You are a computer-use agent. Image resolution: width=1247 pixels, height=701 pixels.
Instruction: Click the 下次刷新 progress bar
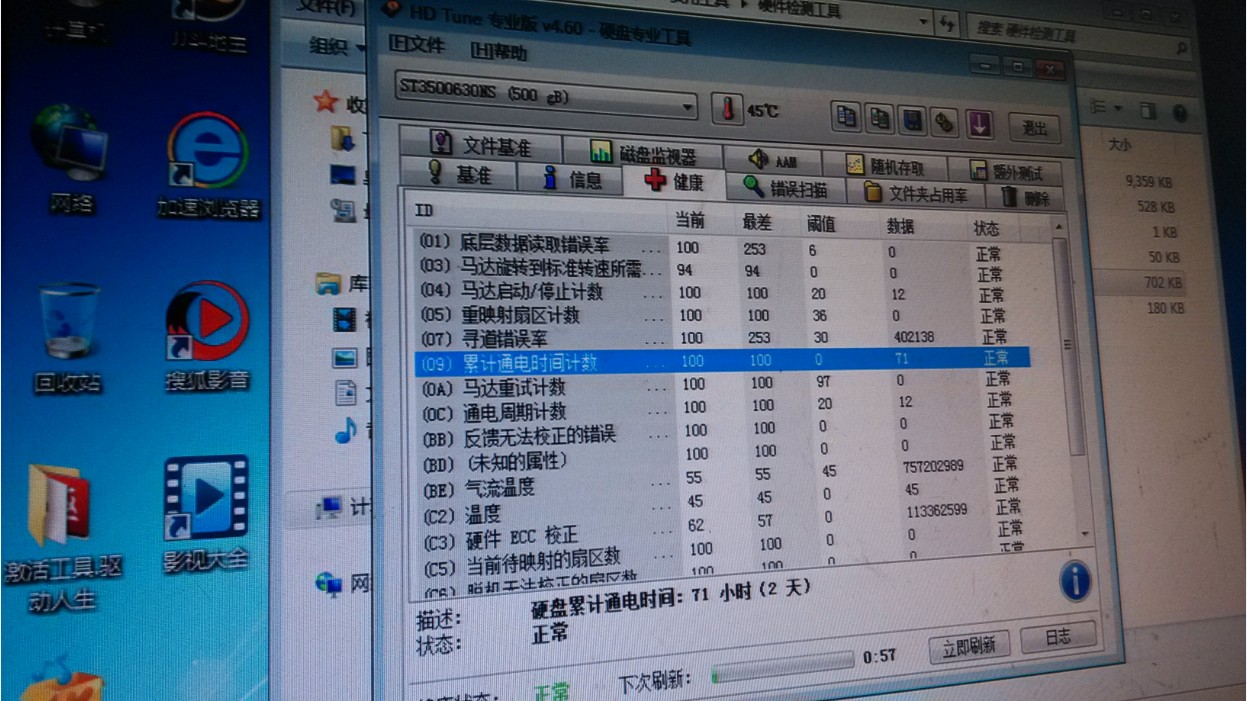(782, 673)
